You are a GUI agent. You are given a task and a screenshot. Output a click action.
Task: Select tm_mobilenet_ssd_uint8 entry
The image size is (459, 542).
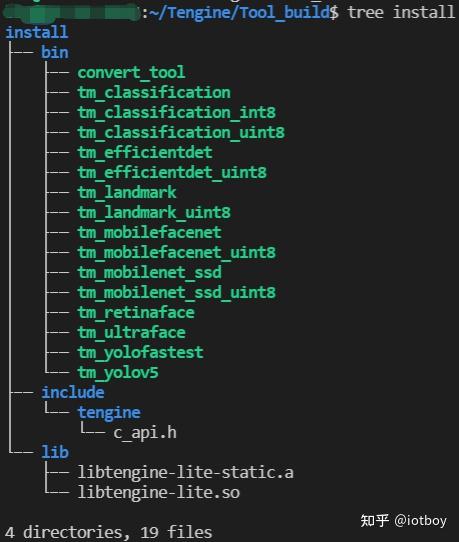(177, 293)
